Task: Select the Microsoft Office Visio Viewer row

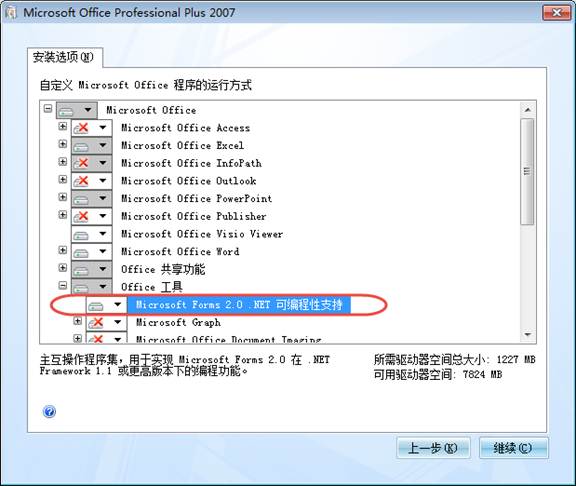Action: pyautogui.click(x=202, y=234)
